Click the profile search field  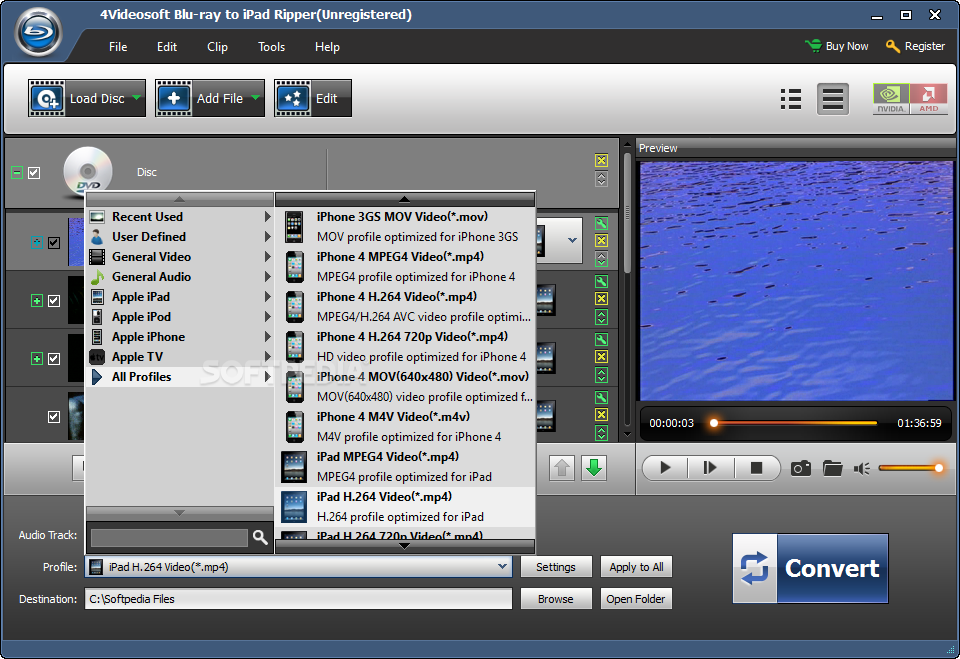click(169, 538)
